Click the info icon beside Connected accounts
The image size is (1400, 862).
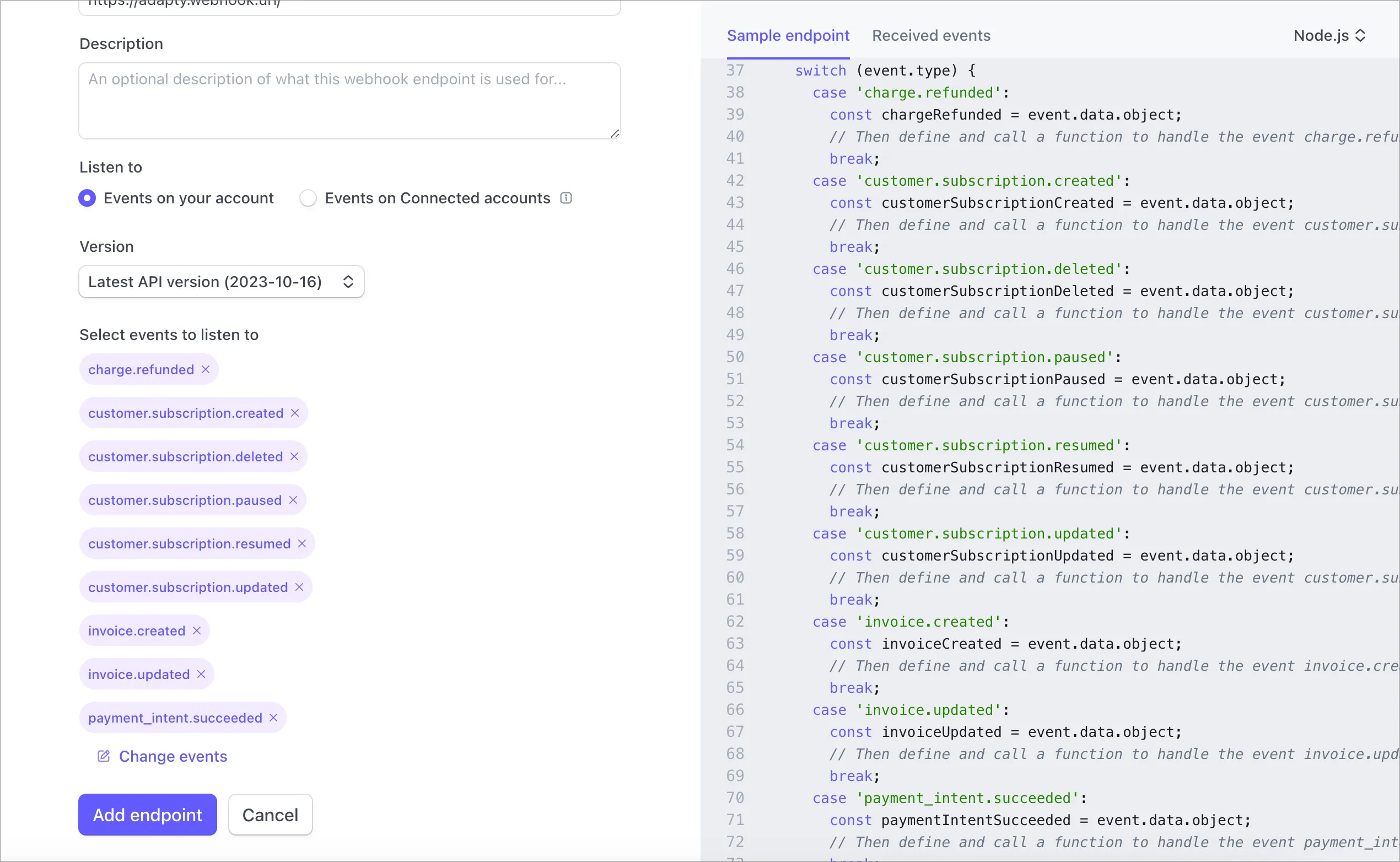click(566, 198)
